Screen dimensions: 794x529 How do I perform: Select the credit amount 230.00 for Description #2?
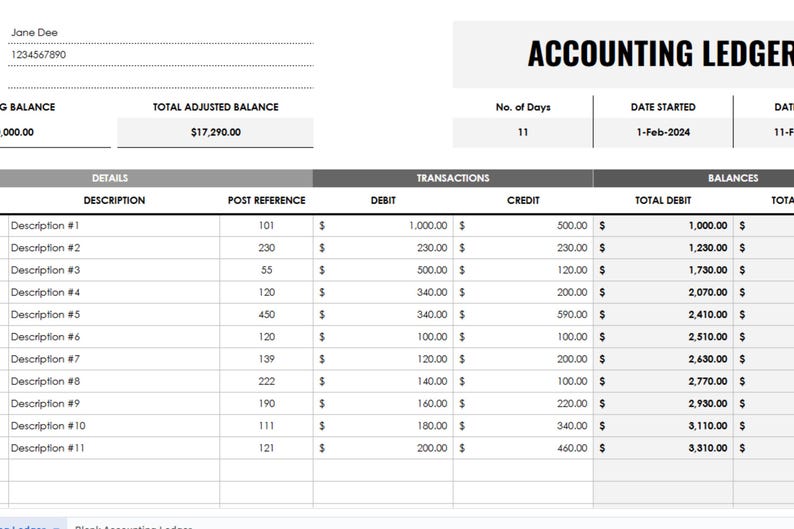tap(523, 248)
